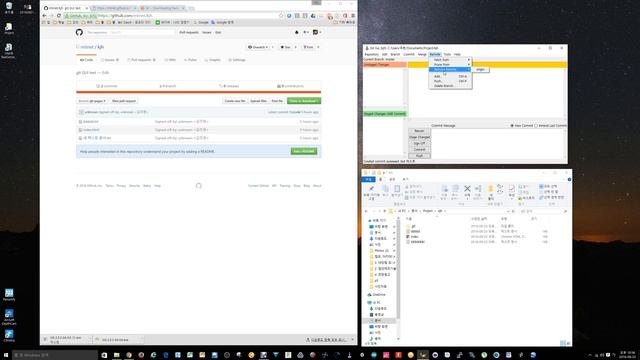Open GitHub notifications bell

[297, 32]
